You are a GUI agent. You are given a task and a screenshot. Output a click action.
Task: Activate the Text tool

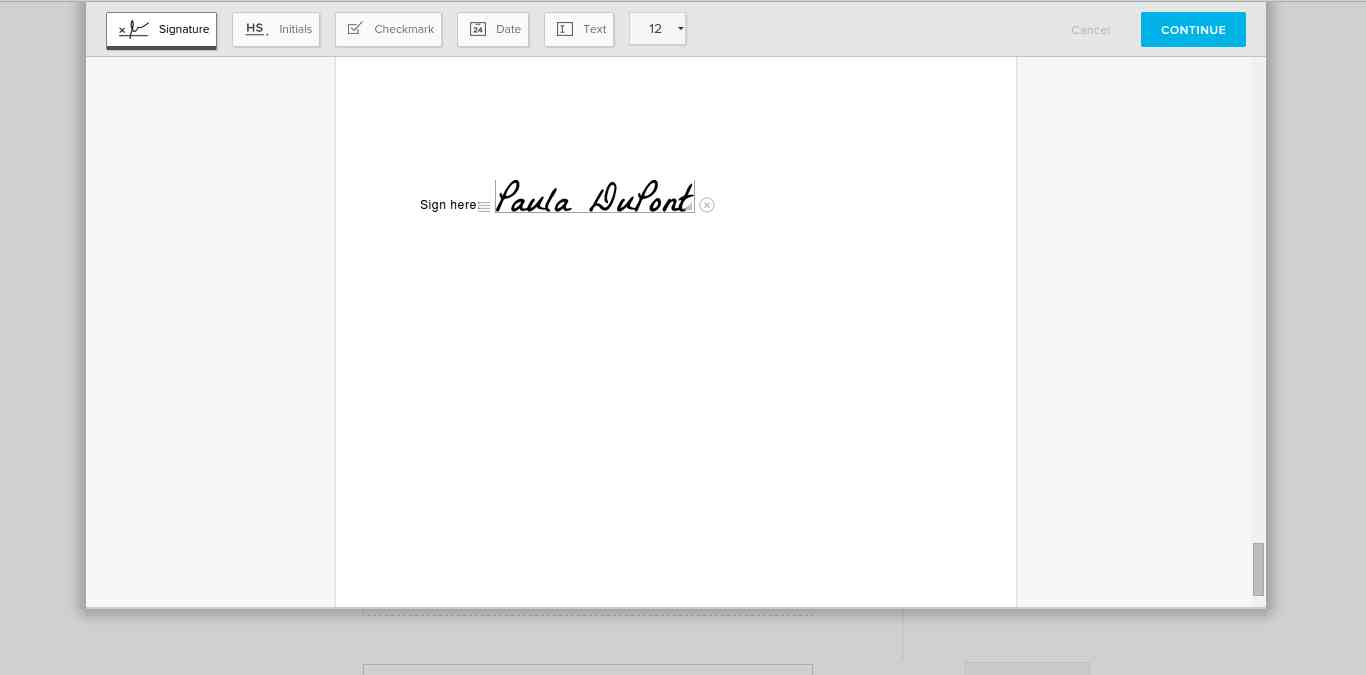tap(579, 30)
